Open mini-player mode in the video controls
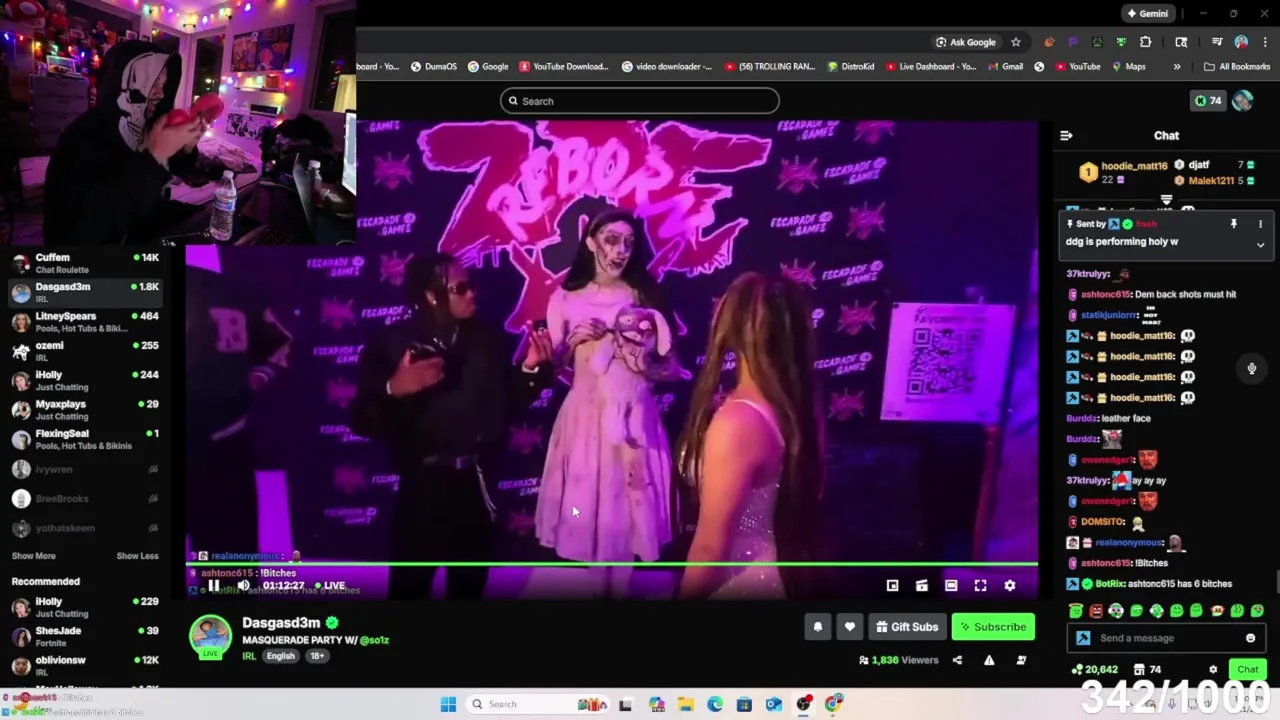Viewport: 1280px width, 720px height. 892,586
